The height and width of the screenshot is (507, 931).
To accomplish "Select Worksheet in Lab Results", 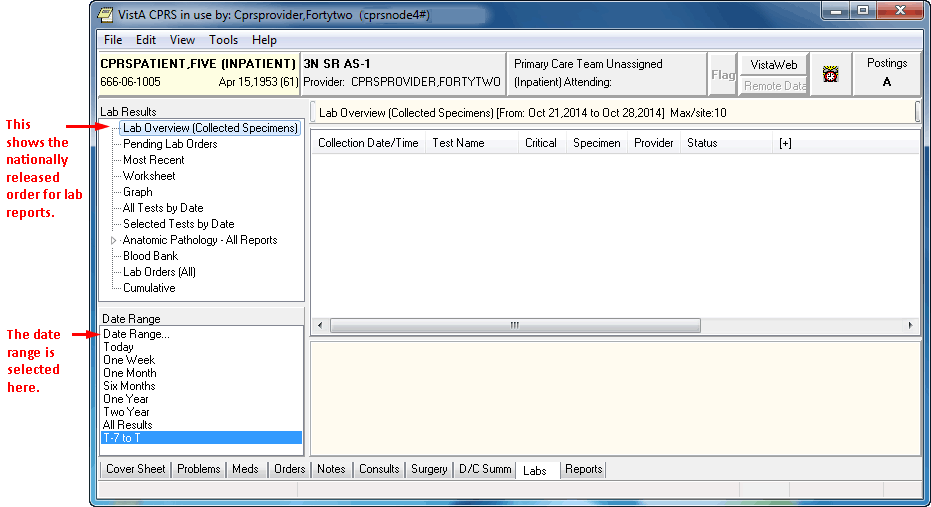I will [149, 176].
